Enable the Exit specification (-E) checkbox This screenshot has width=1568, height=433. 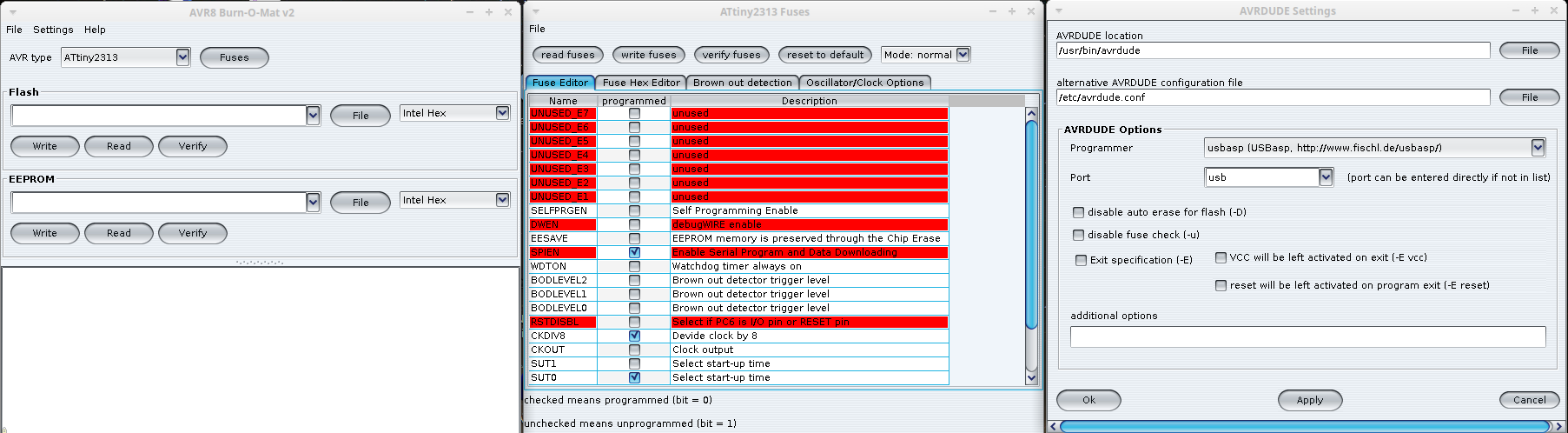pos(1081,260)
